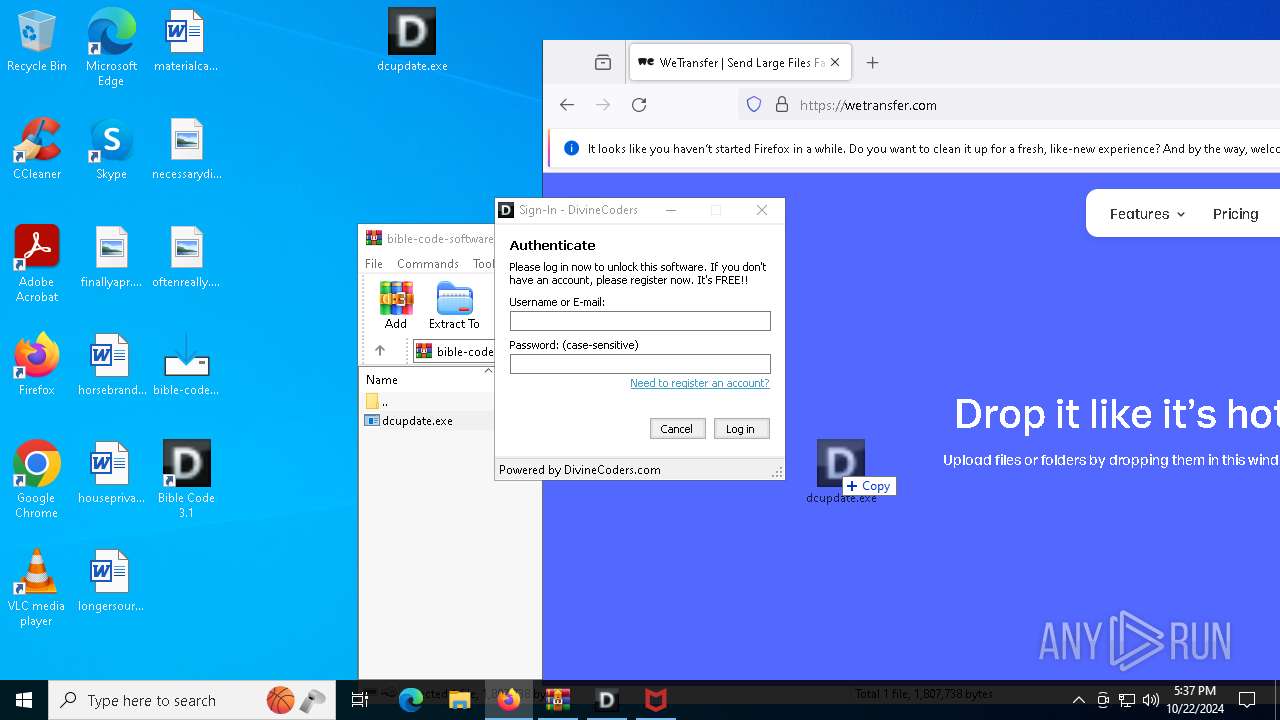Open Firefox View button
The image size is (1280, 720).
coord(603,63)
